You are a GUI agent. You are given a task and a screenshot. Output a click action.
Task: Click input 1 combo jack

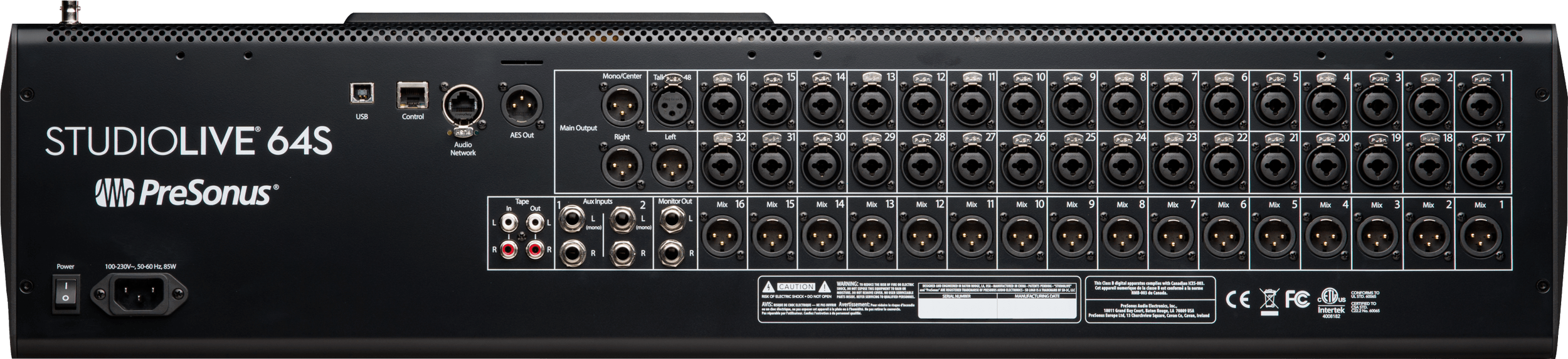tap(1481, 106)
